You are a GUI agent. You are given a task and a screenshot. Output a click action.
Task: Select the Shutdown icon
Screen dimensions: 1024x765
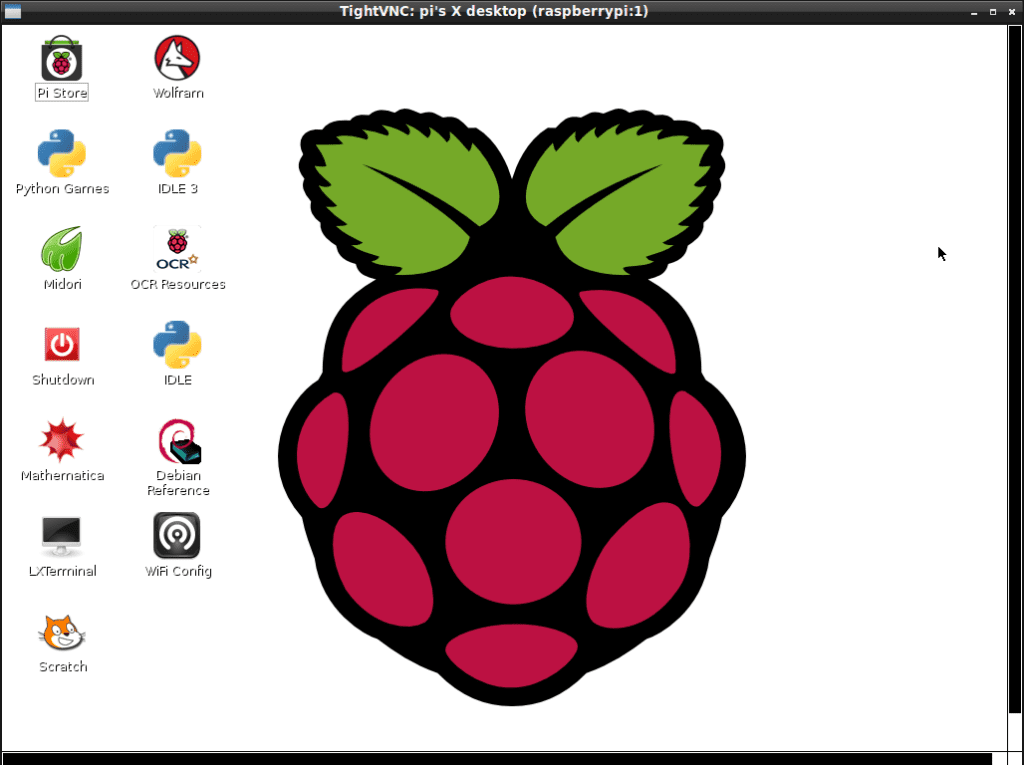click(x=61, y=346)
